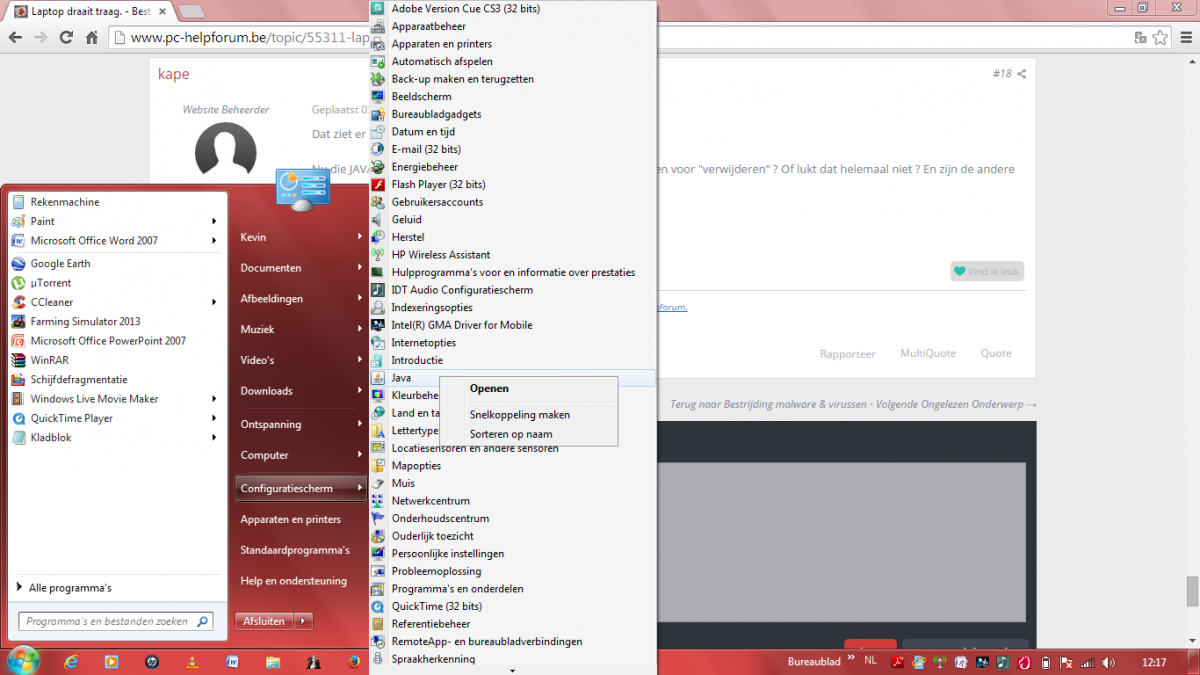Expand the Paint submenu arrow
The image size is (1200, 675).
[214, 221]
